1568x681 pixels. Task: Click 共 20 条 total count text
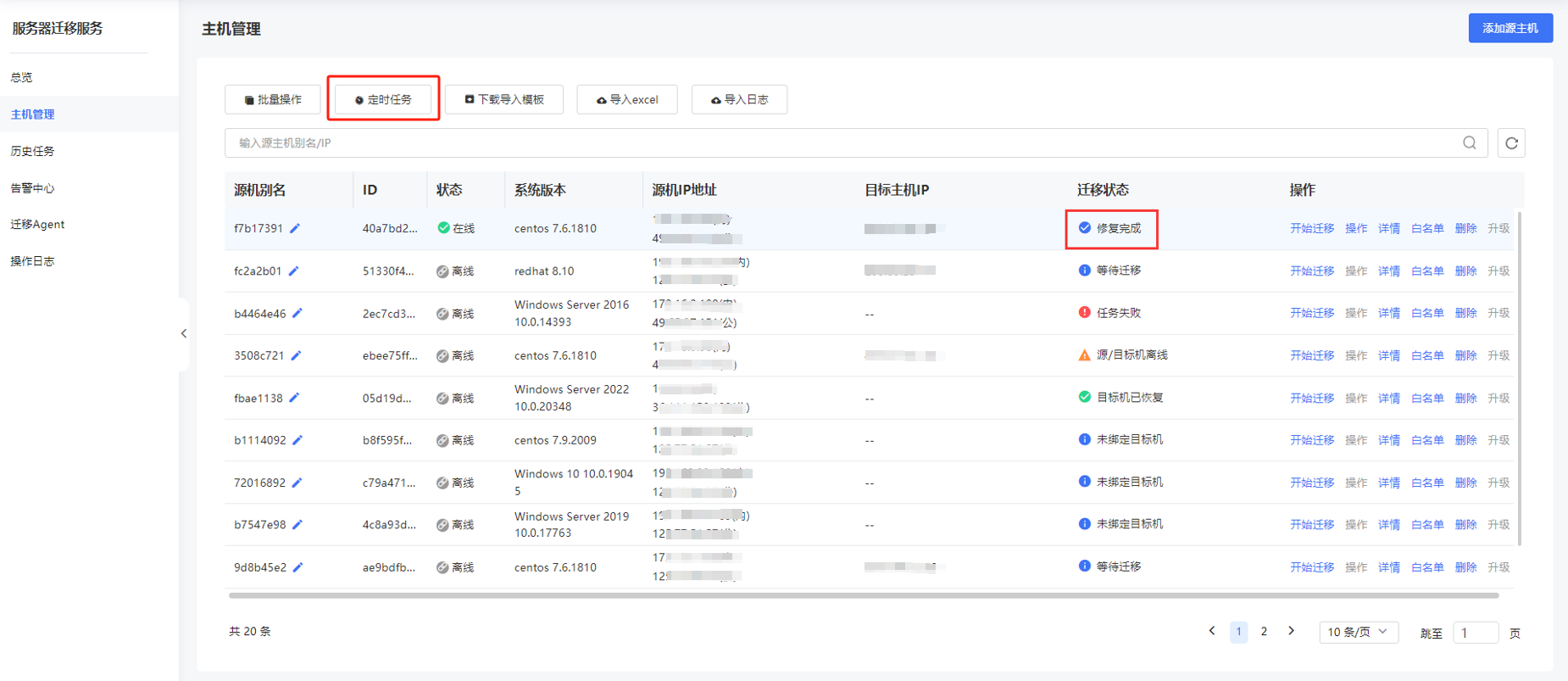250,631
